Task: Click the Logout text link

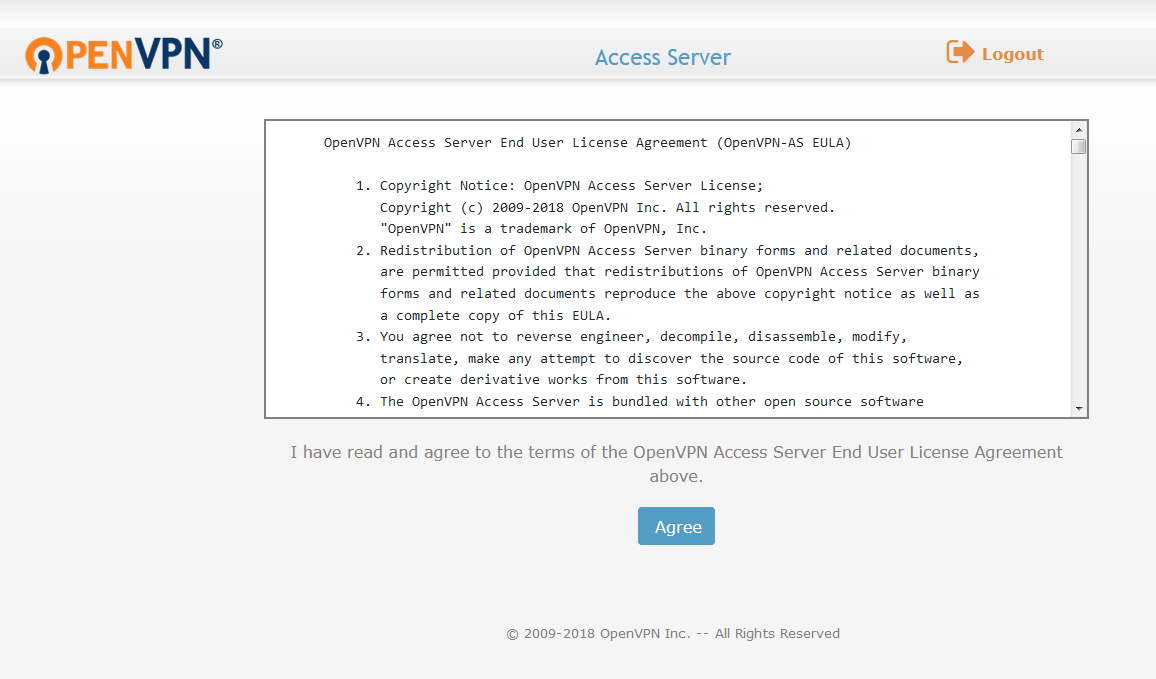Action: tap(1012, 55)
